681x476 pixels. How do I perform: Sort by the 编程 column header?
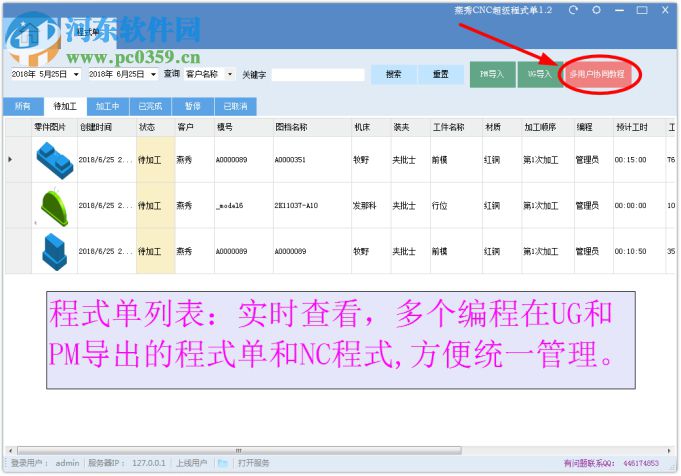(x=593, y=127)
